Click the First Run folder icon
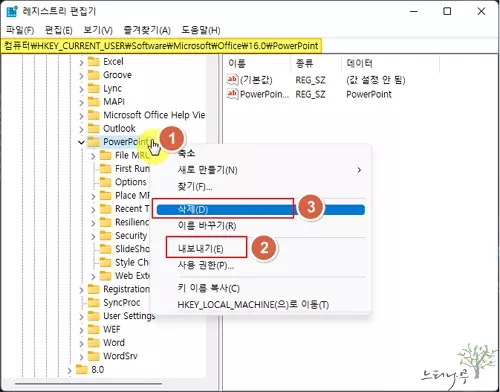Screen dimensions: 500x392 point(106,169)
